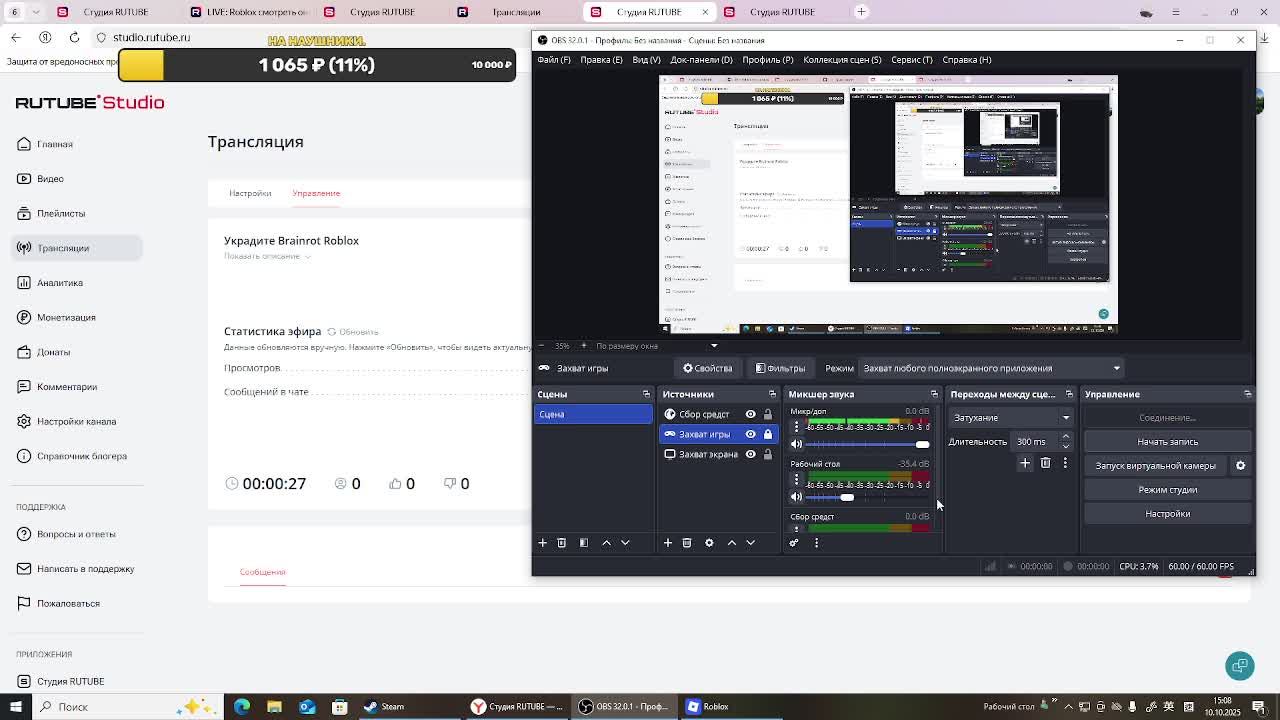The image size is (1280, 720).
Task: Delete selected scene using trash icon in Сцены dock
Action: pos(561,543)
